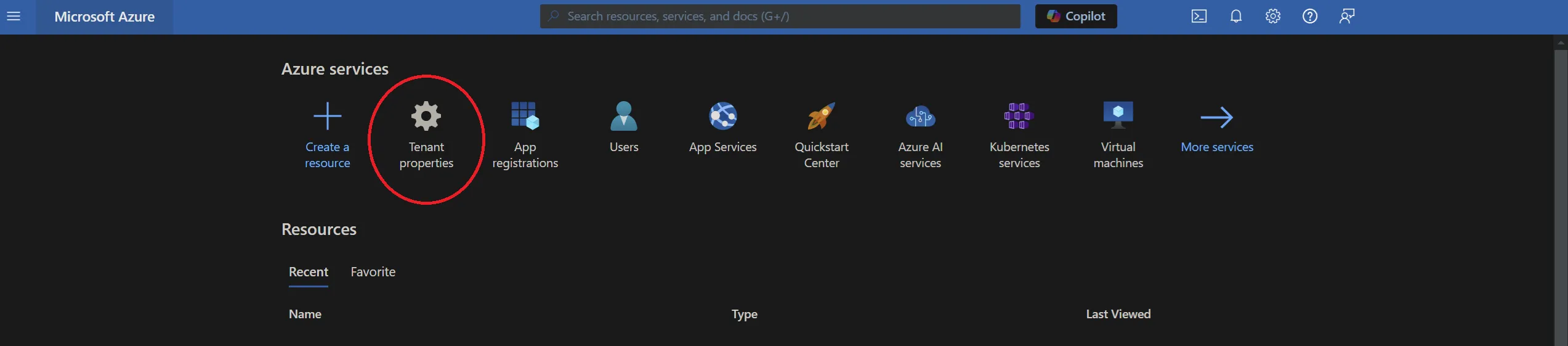Viewport: 1568px width, 346px height.
Task: Open Virtual machines monitor icon
Action: click(1118, 116)
